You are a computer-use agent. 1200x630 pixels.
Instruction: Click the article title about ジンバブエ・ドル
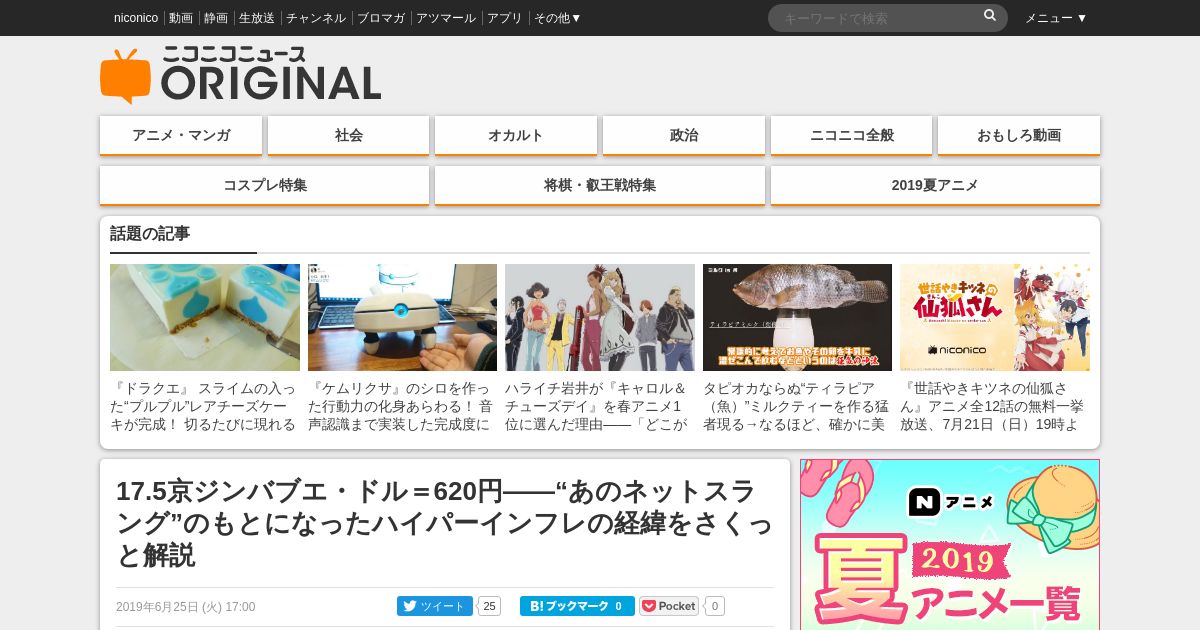pos(445,523)
